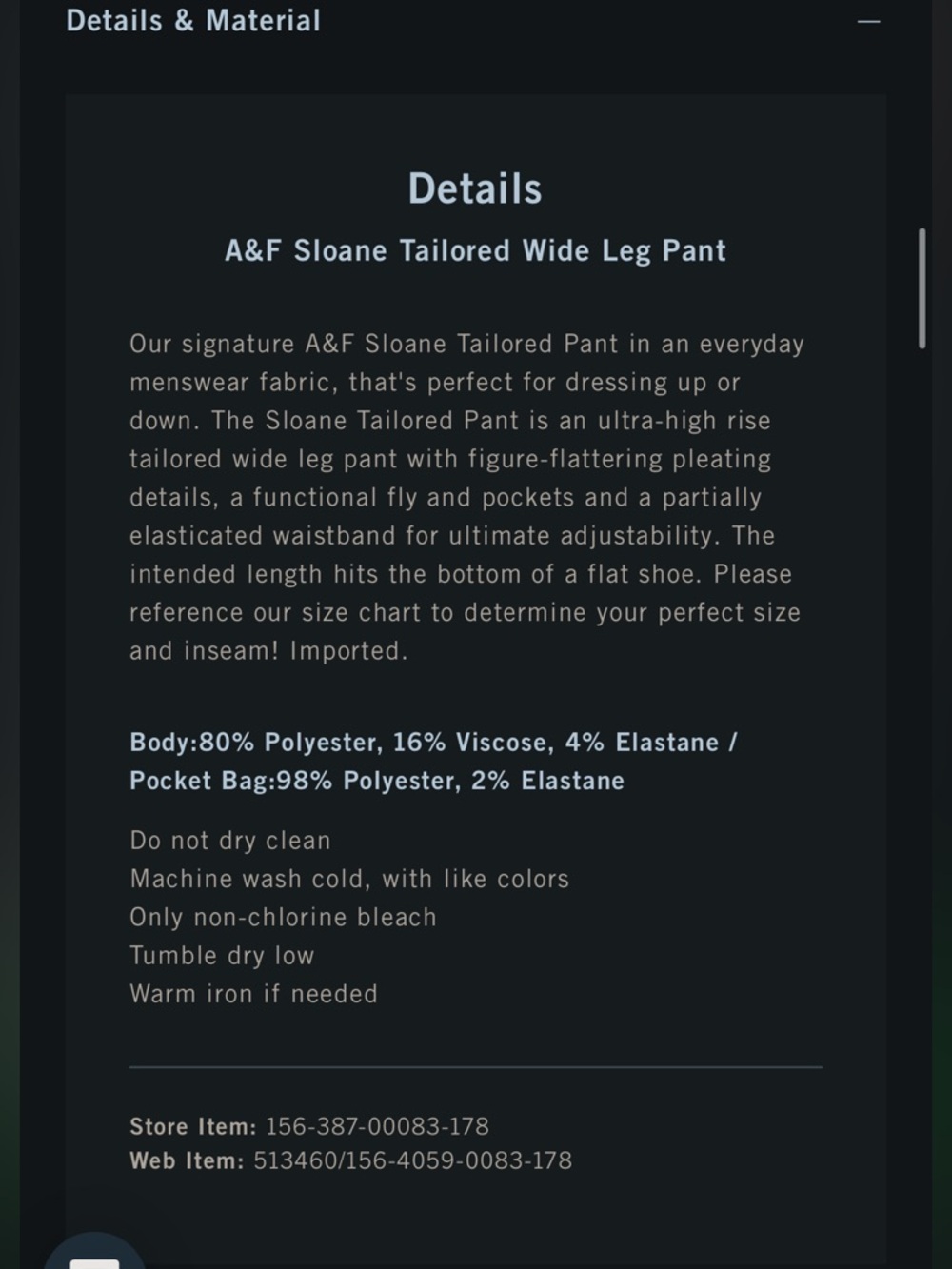This screenshot has height=1269, width=952.
Task: Click the 'Machine wash cold, with like colors' line
Action: click(349, 879)
